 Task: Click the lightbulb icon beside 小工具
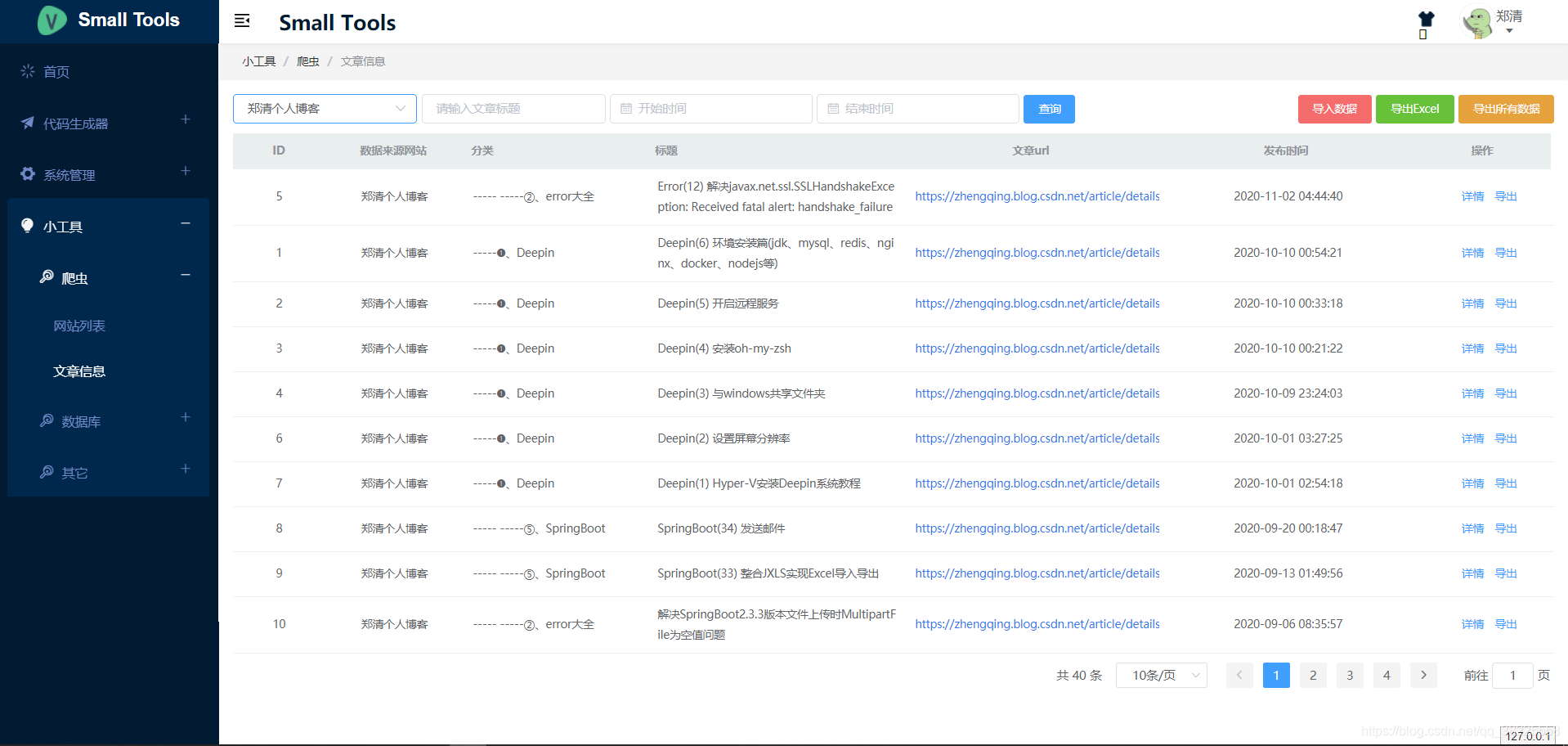click(x=28, y=226)
